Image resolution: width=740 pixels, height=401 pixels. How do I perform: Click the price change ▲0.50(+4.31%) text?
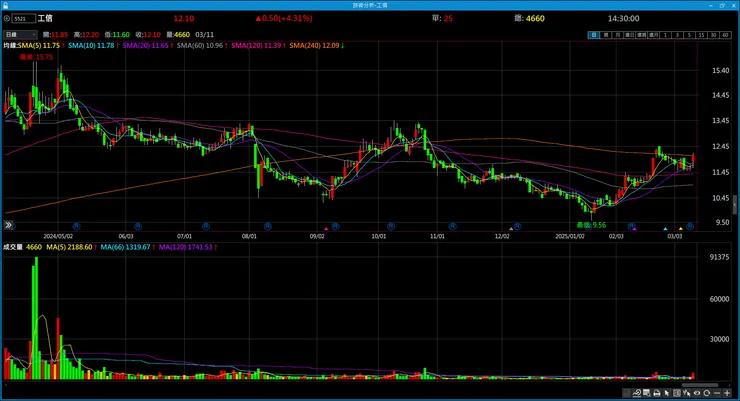(284, 18)
